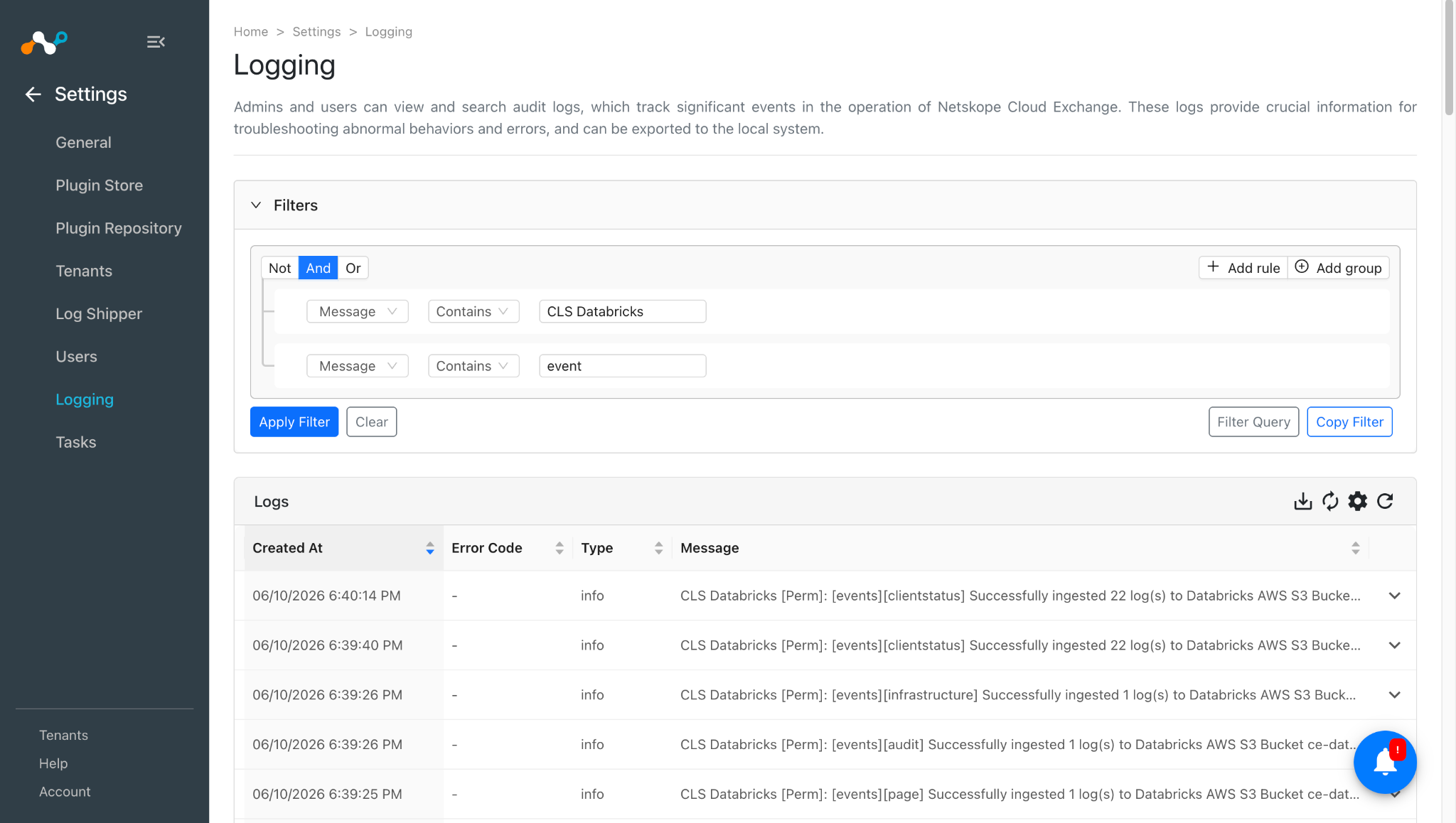Expand the 6:39:40 PM log row
This screenshot has height=823, width=1456.
1395,645
